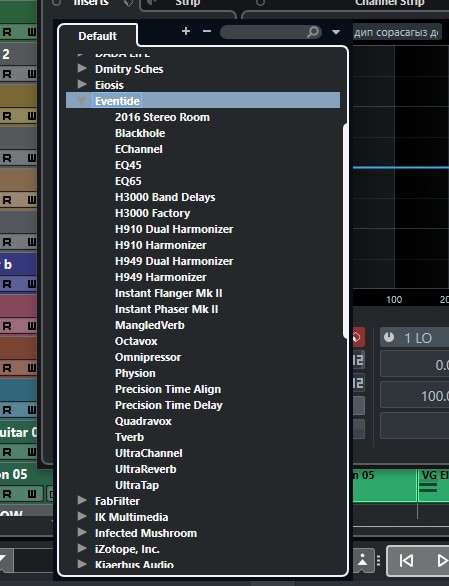The width and height of the screenshot is (449, 586).
Task: Load H3000 Factory
Action: point(153,213)
